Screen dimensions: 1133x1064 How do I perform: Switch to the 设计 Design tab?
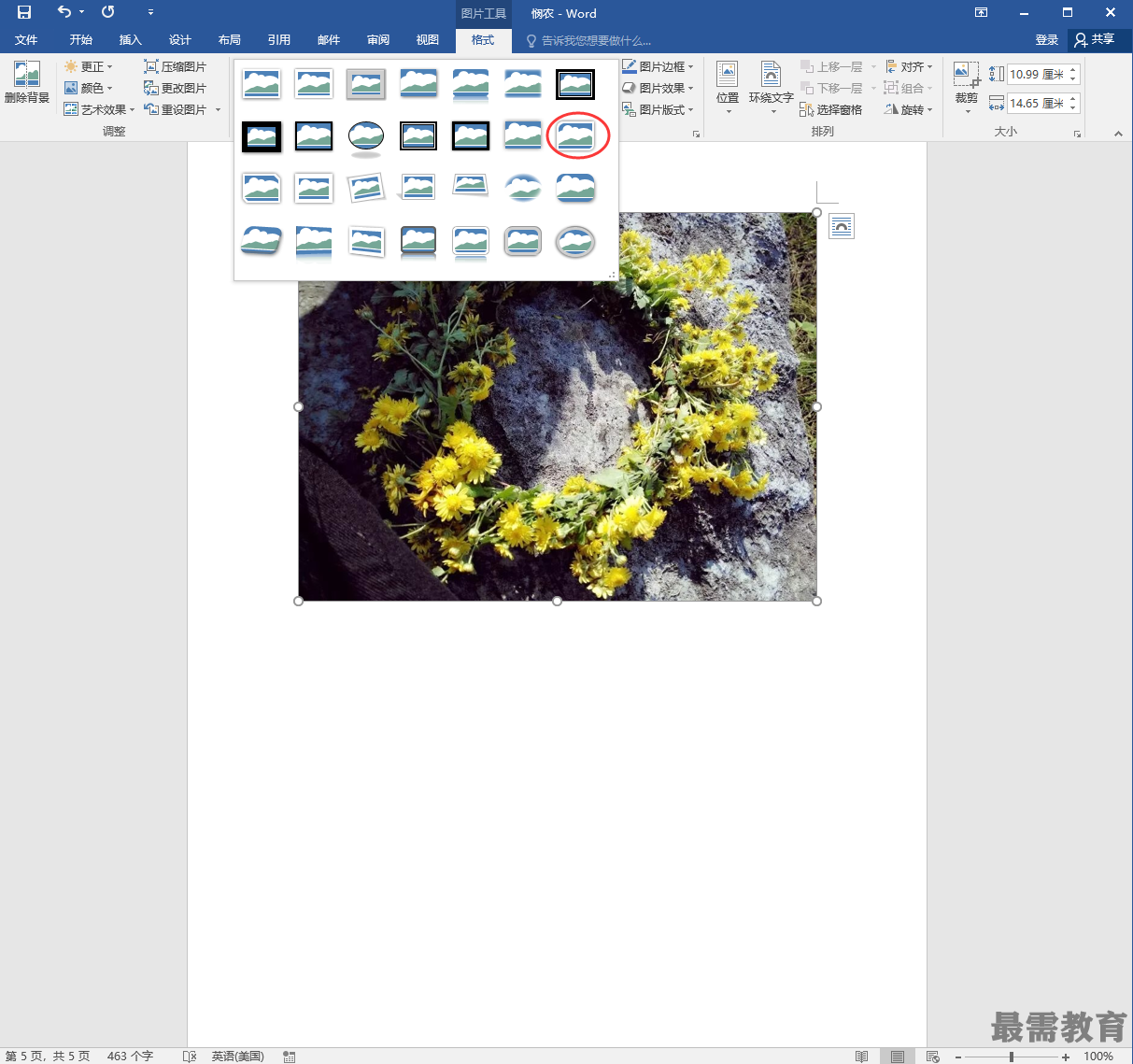180,39
